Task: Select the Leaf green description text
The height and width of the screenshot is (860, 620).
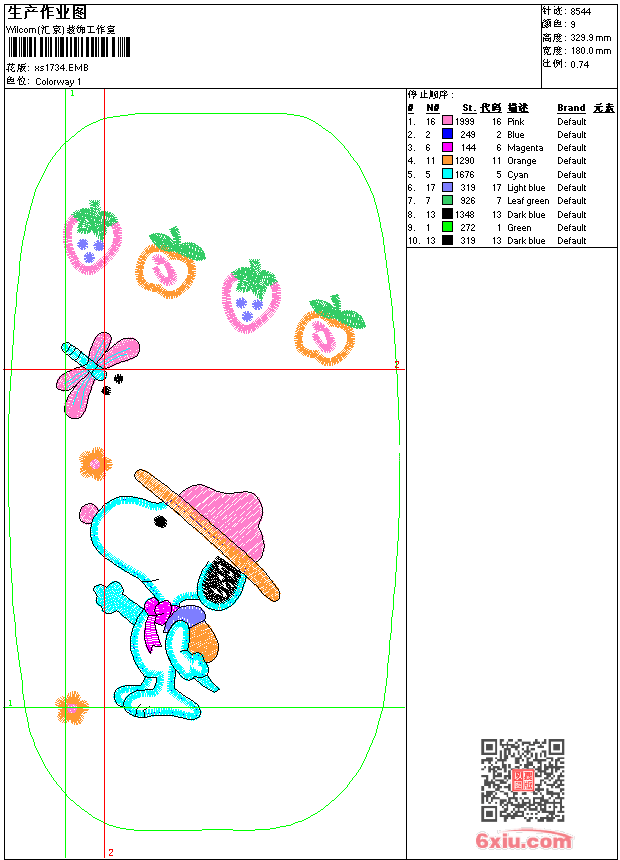Action: click(528, 201)
